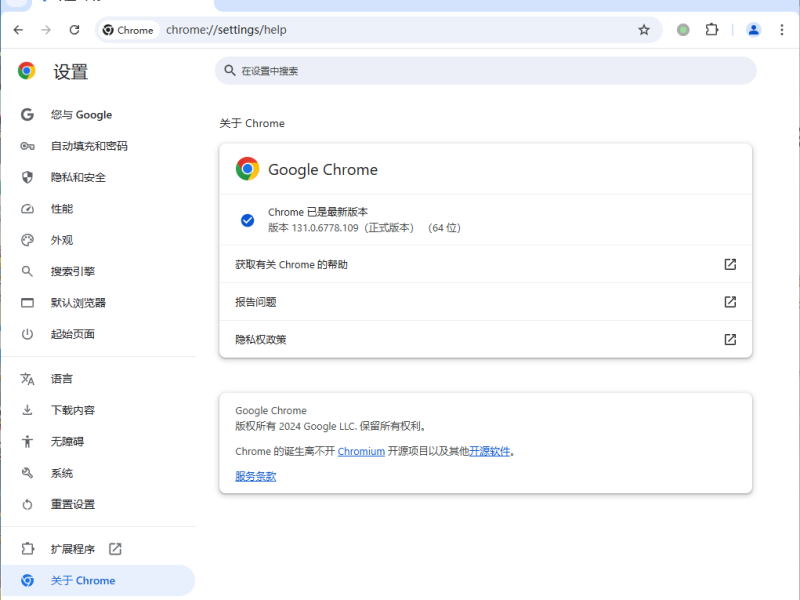The height and width of the screenshot is (600, 800).
Task: Open the extensions puzzle icon in toolbar
Action: tap(712, 30)
